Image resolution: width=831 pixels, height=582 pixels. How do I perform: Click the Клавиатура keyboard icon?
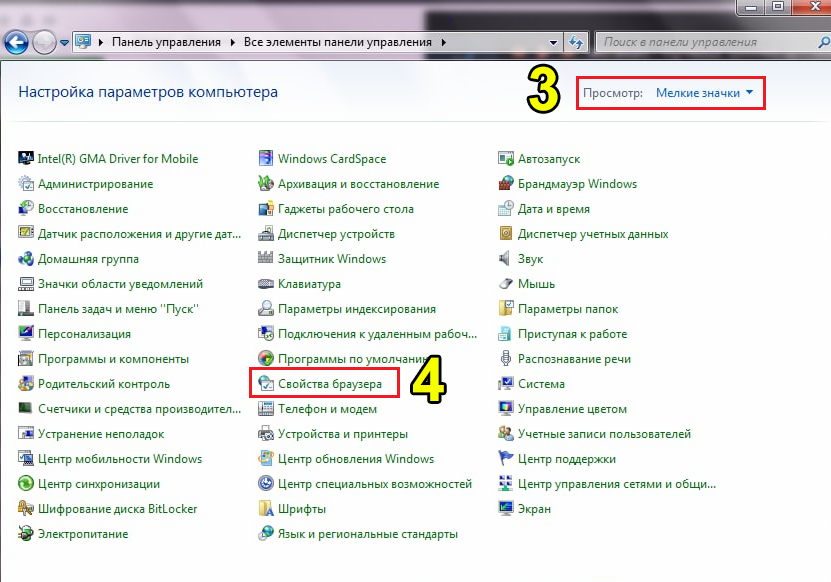[266, 284]
